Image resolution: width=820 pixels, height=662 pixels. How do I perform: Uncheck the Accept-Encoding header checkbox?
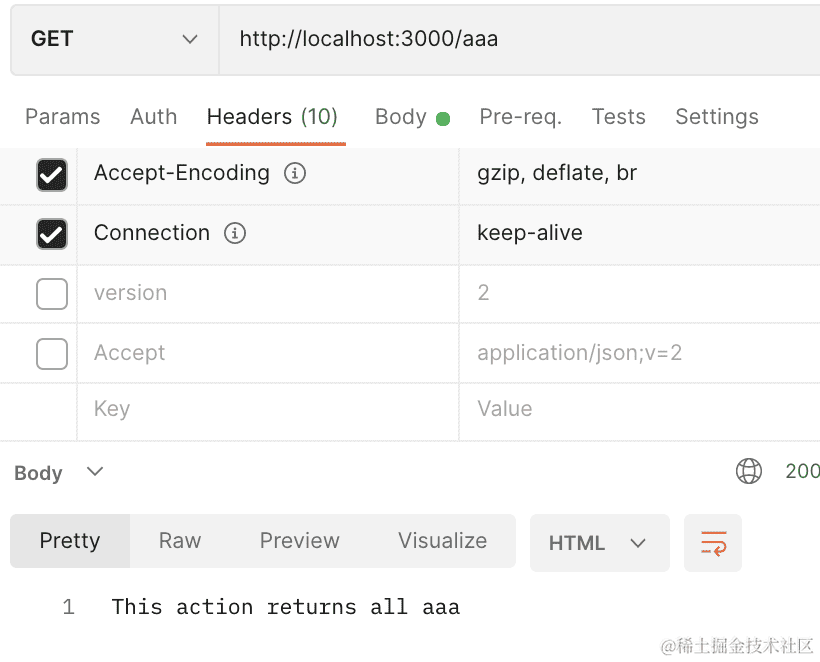coord(52,175)
